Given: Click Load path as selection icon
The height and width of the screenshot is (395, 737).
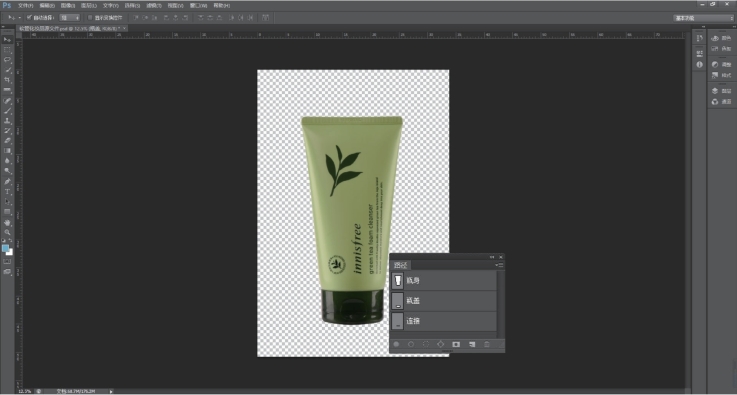Looking at the screenshot, I should point(426,344).
